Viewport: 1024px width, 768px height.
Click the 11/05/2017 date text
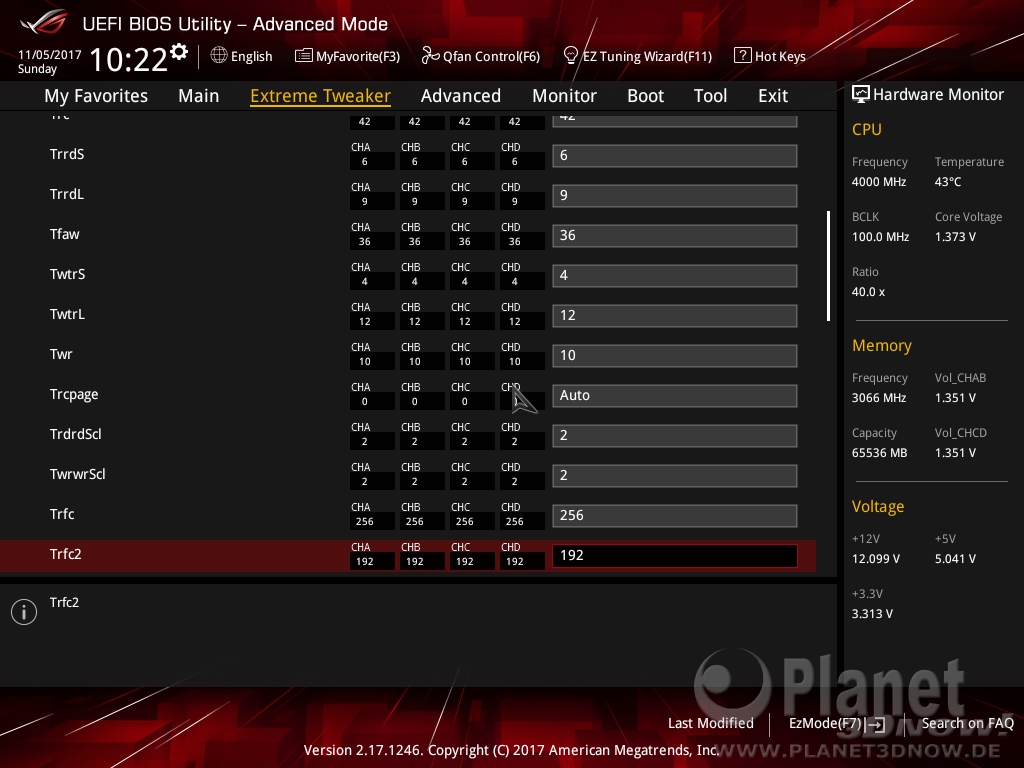pyautogui.click(x=50, y=55)
